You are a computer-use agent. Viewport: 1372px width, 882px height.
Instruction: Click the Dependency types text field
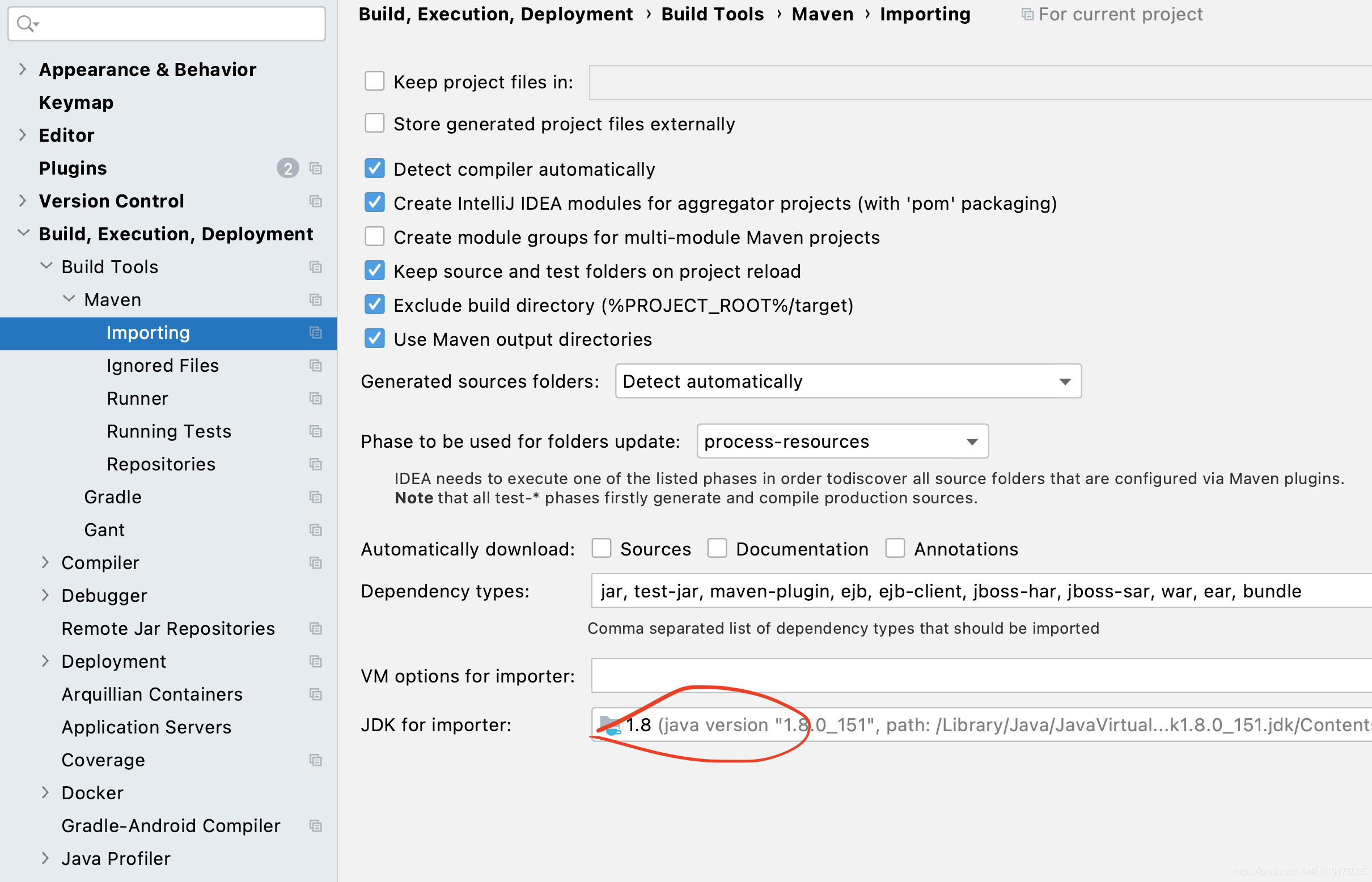click(981, 591)
